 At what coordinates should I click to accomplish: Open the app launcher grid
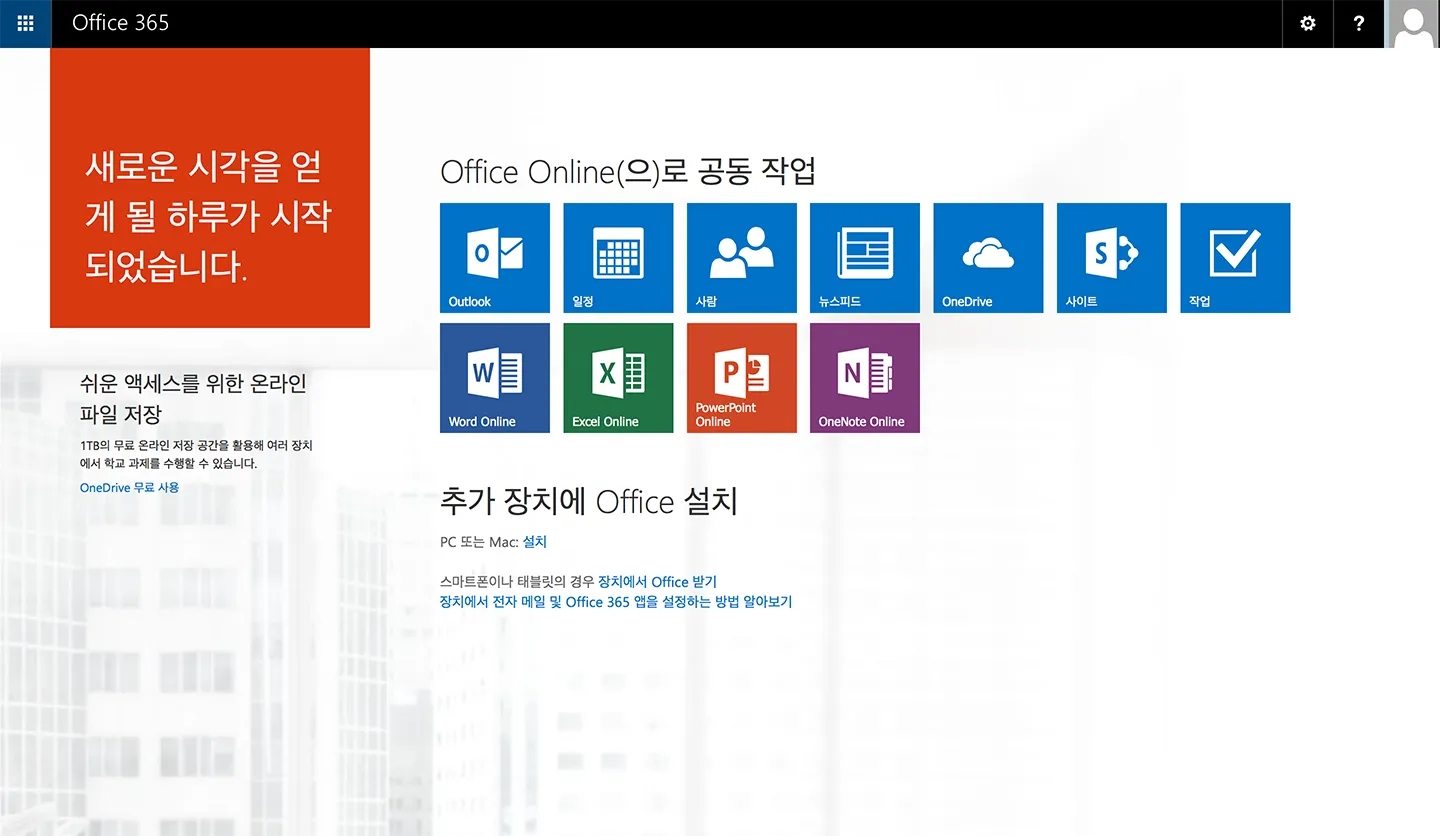pyautogui.click(x=25, y=24)
